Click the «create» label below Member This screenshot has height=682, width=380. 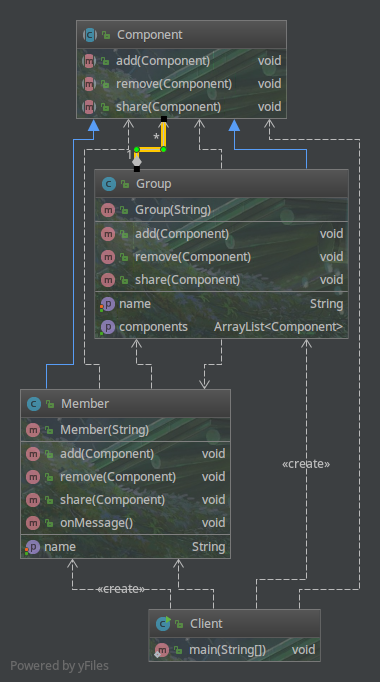121,589
